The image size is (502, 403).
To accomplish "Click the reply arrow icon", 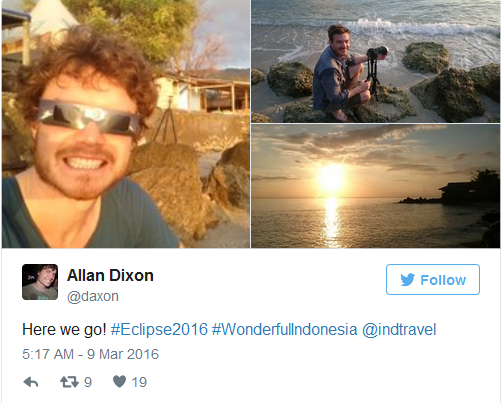I will (x=31, y=382).
